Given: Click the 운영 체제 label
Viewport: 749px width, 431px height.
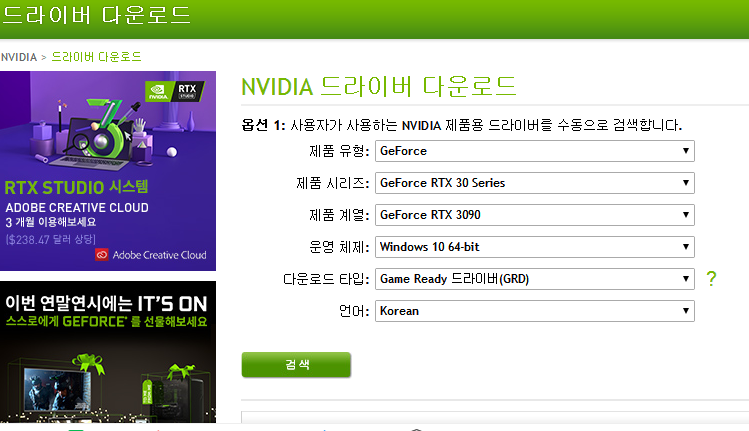Looking at the screenshot, I should tap(339, 247).
